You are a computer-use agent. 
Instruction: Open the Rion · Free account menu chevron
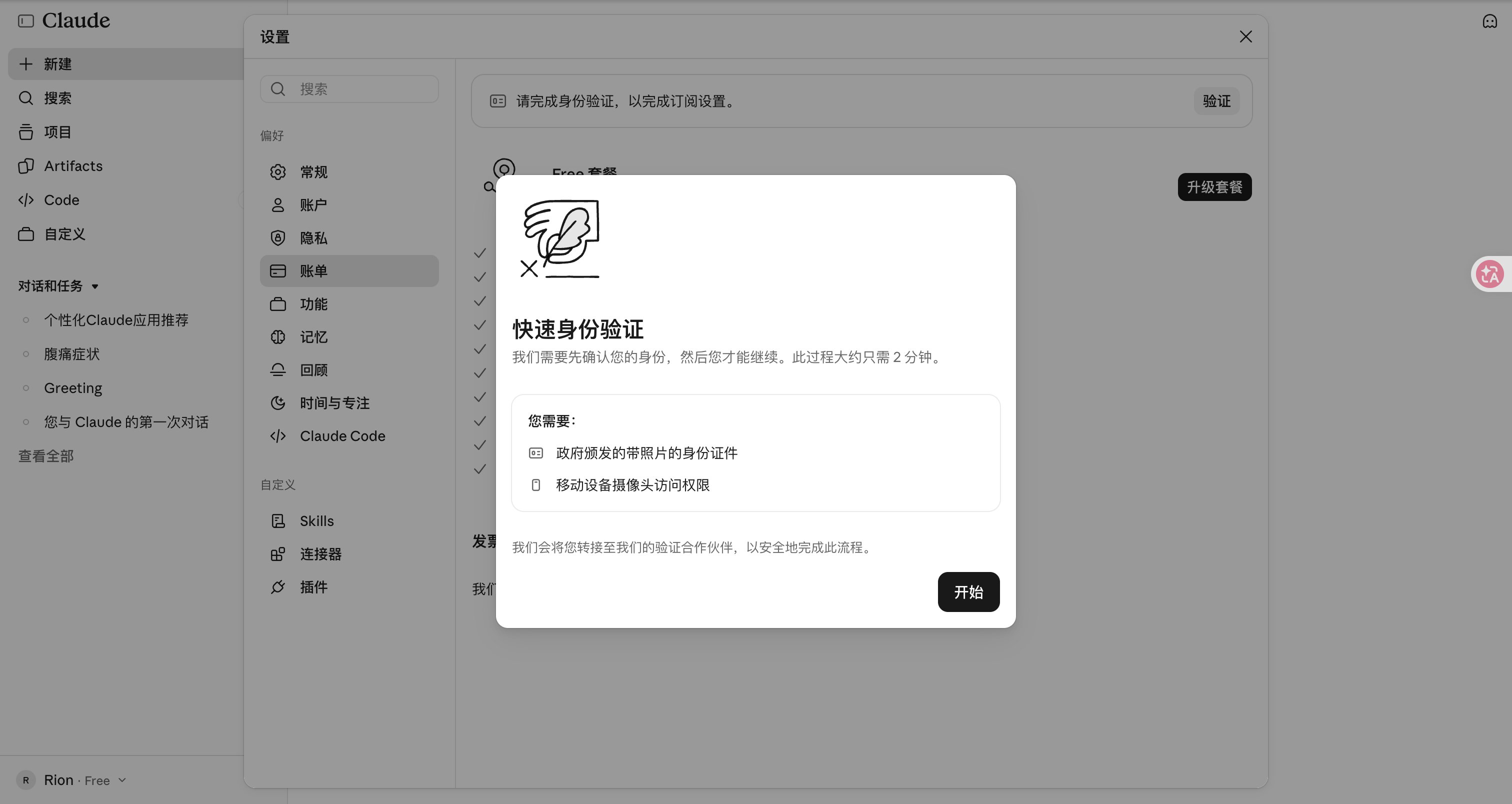point(122,780)
